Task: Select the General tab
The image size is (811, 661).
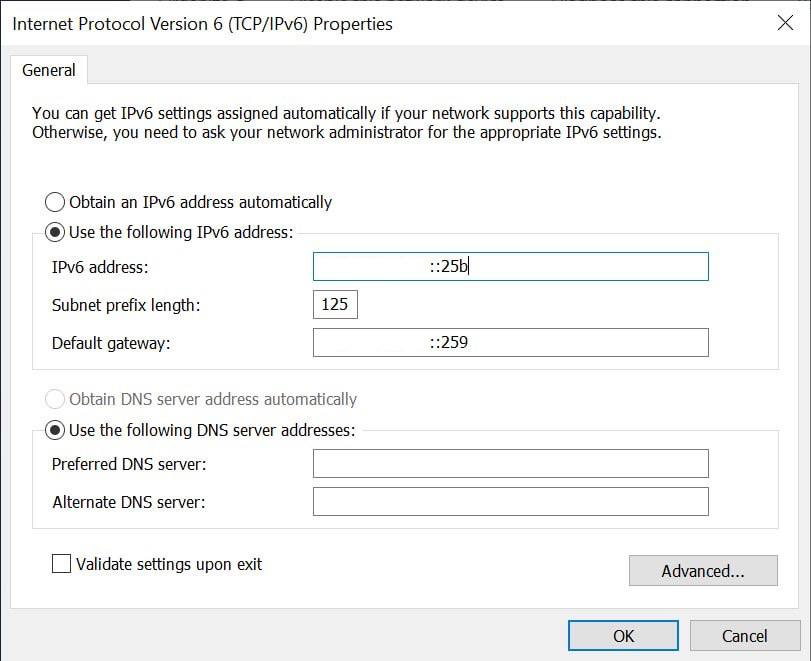Action: tap(49, 70)
